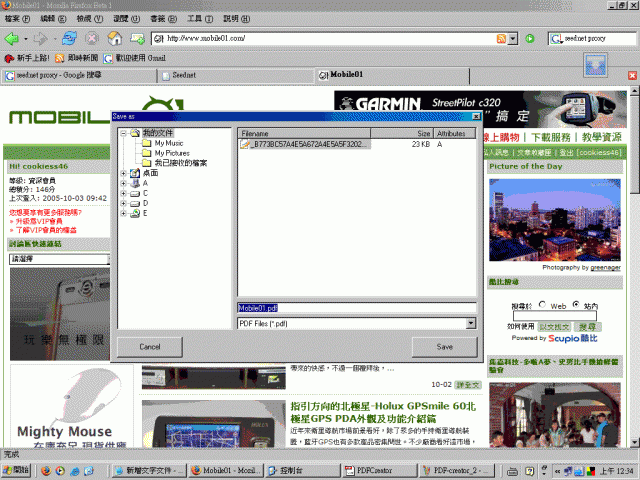Open the 說明 (Help) menu
Image resolution: width=640 pixels, height=480 pixels.
pos(236,19)
